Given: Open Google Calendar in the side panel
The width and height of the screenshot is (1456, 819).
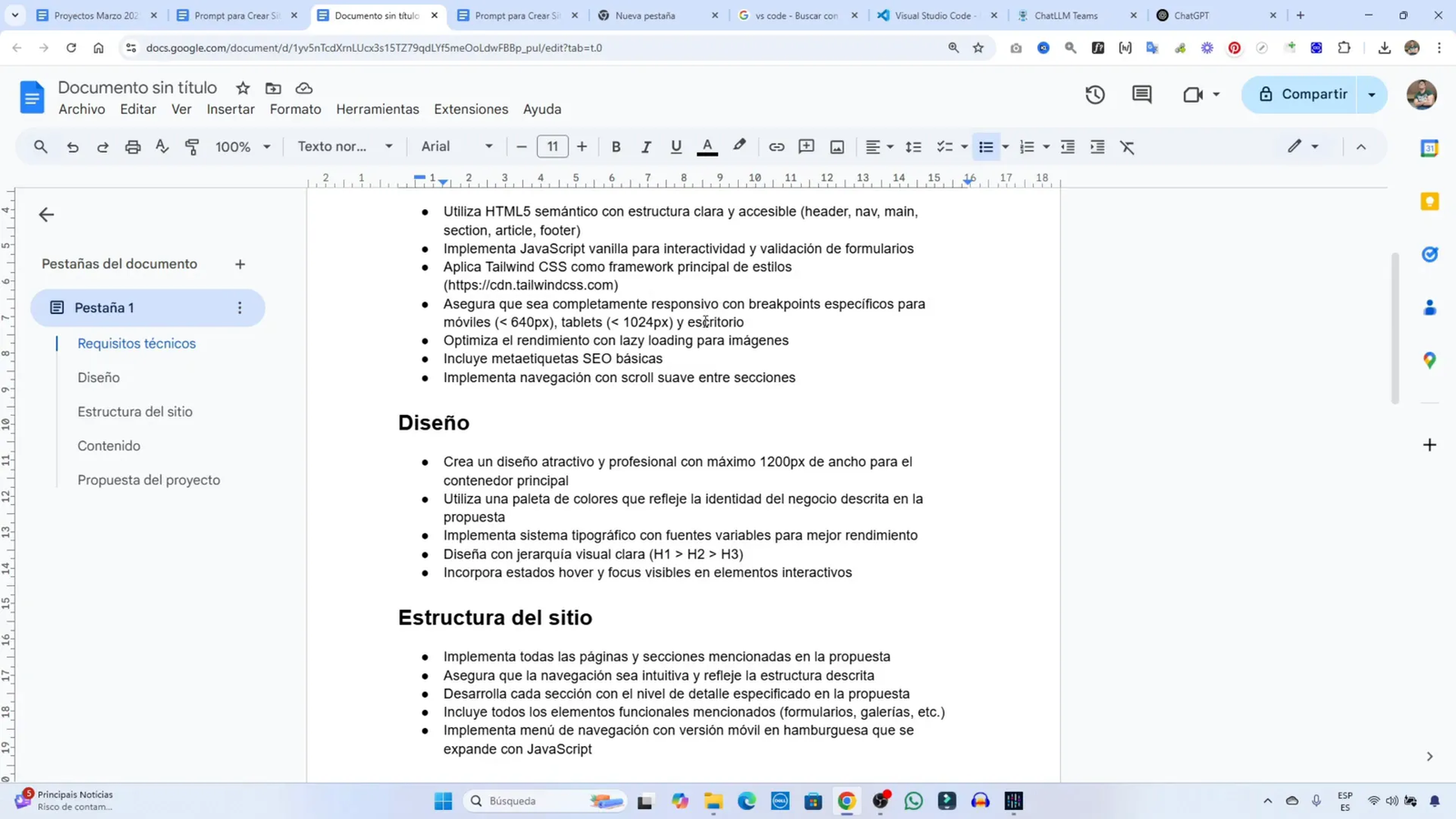Looking at the screenshot, I should click(1430, 147).
